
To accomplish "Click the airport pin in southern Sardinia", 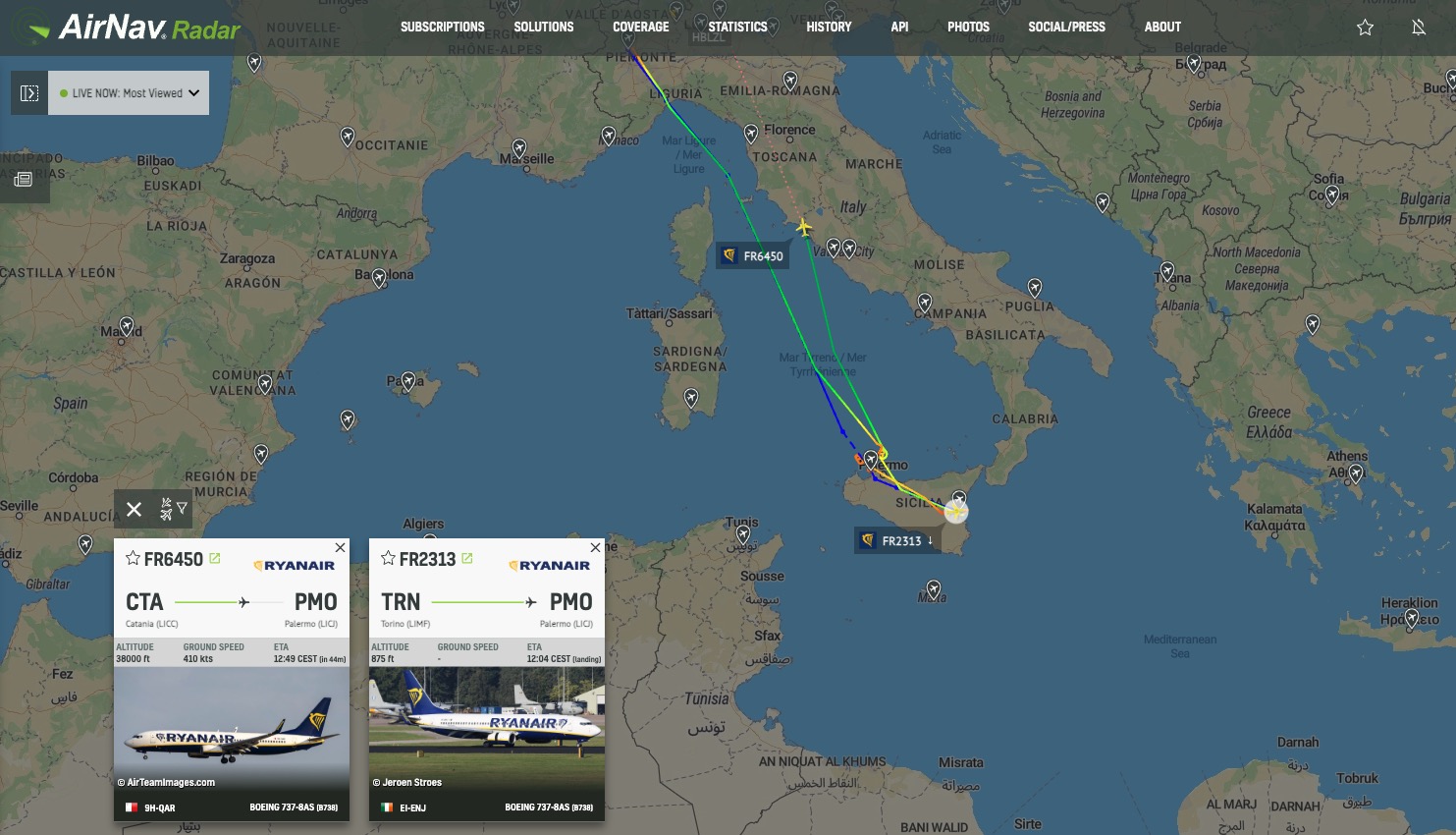I will (691, 398).
